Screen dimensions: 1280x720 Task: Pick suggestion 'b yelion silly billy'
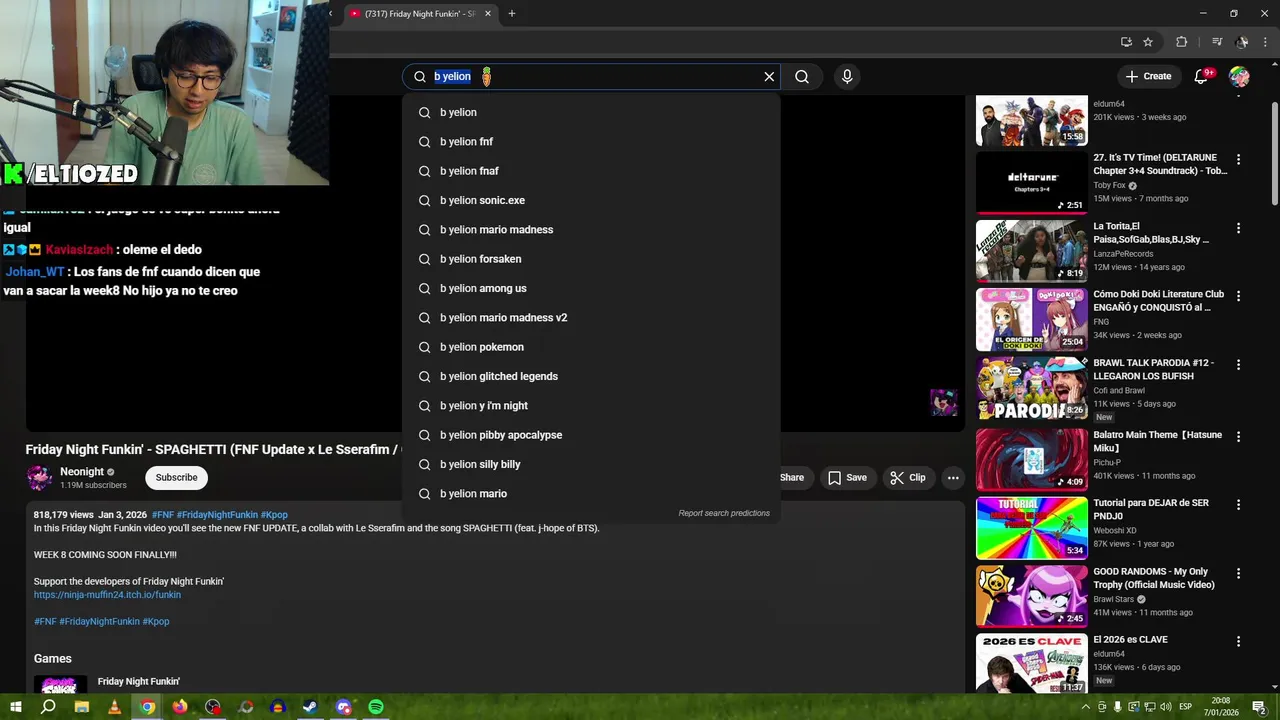click(591, 464)
